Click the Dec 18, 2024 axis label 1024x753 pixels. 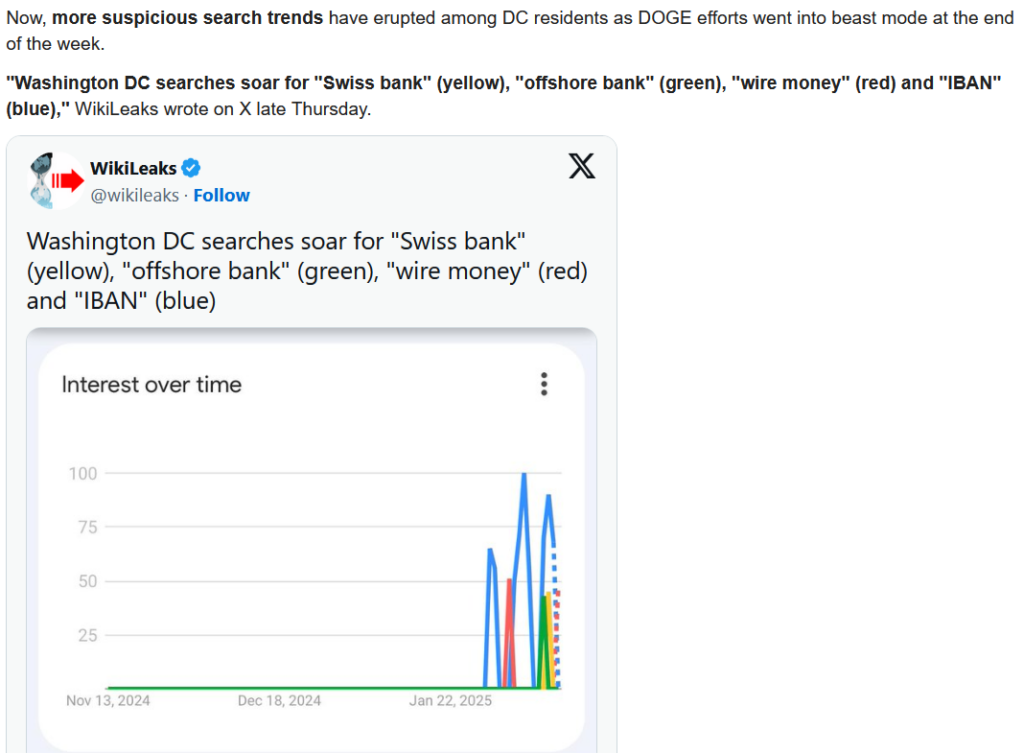[x=279, y=701]
